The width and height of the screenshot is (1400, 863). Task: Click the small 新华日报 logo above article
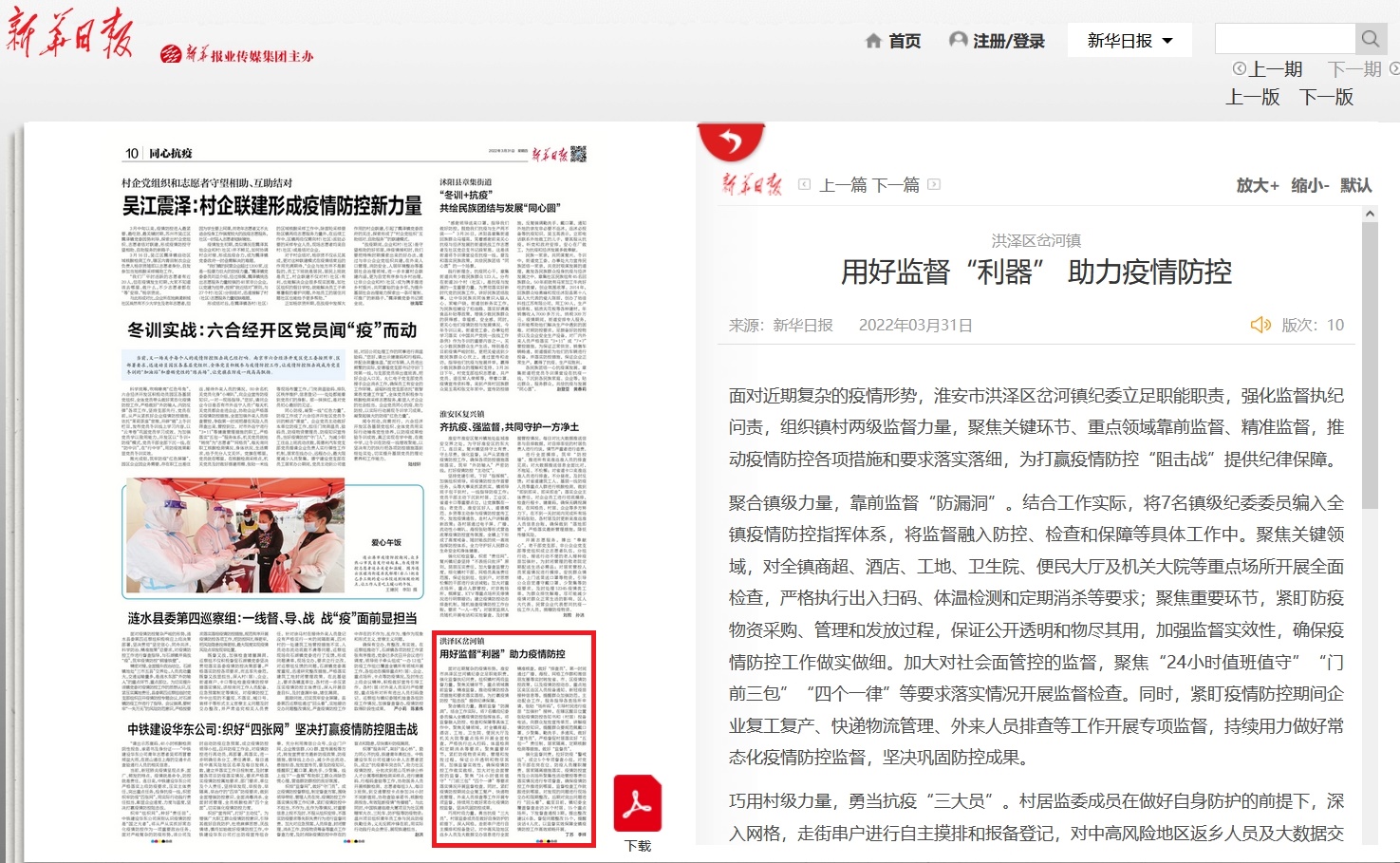pos(752,184)
